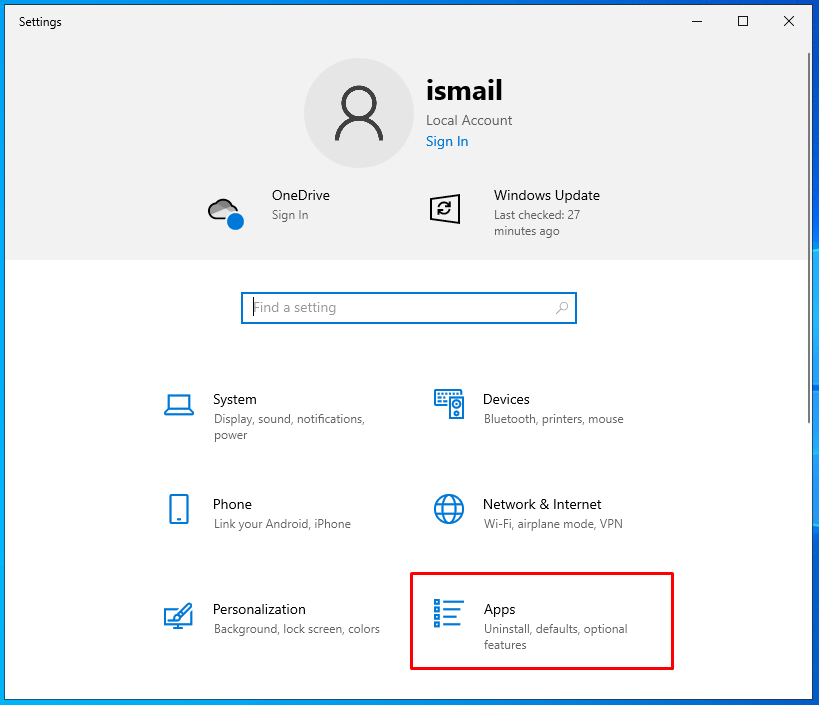Open Devices via the keyboard speaker icon
Screen dimensions: 819x705
click(449, 404)
